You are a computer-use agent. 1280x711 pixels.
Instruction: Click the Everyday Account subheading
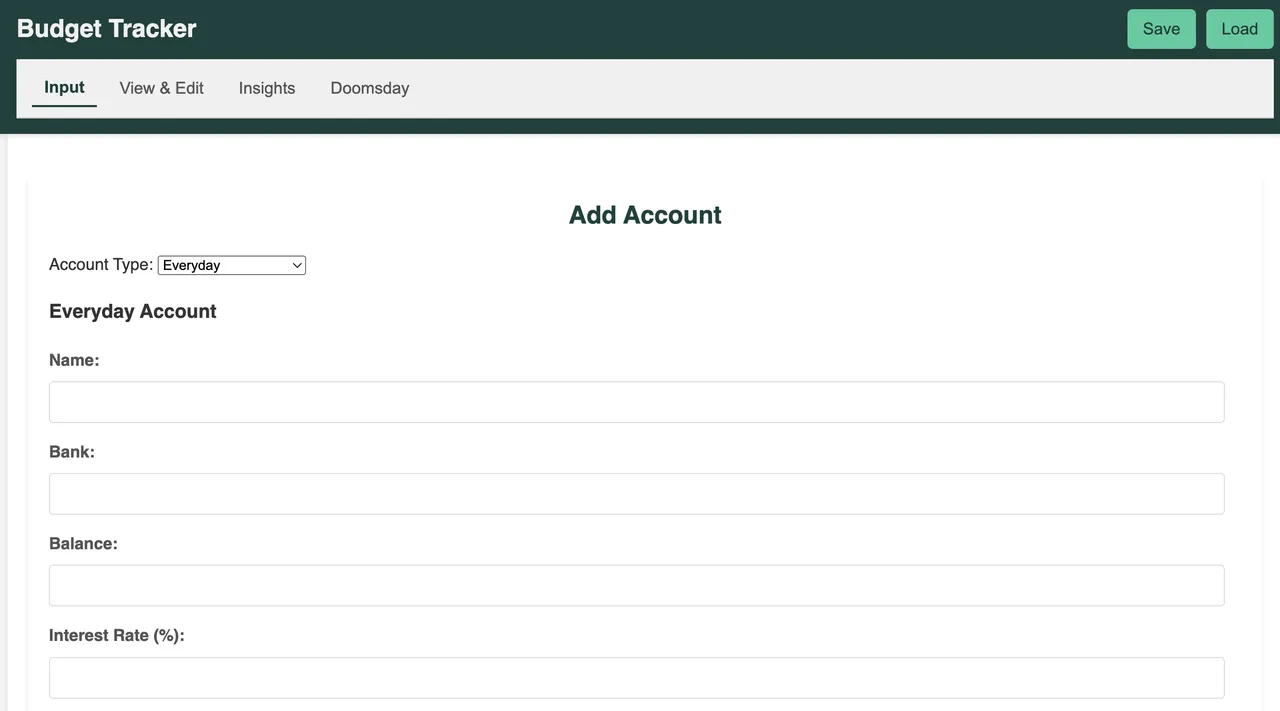[133, 311]
